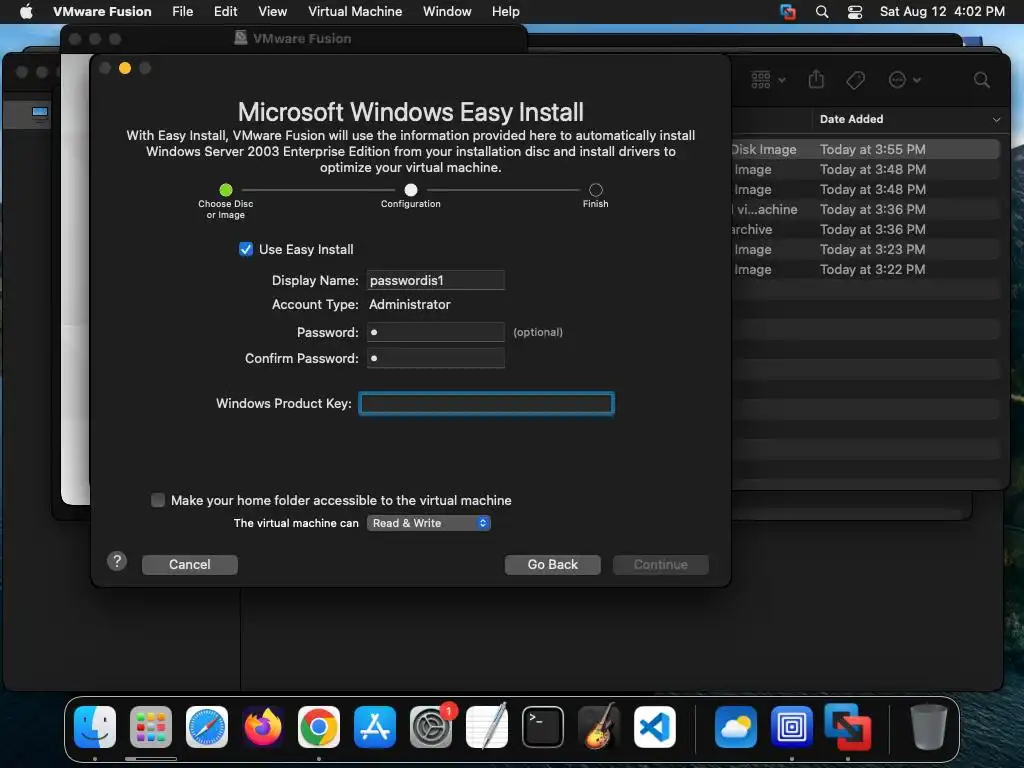This screenshot has width=1024, height=768.
Task: Click the Date Added sort chevron
Action: click(x=997, y=120)
